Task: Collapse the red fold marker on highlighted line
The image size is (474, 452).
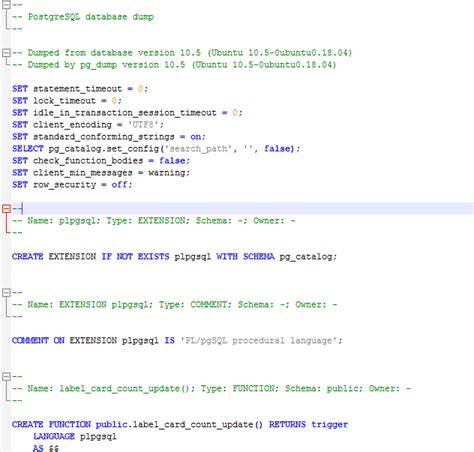Action: pyautogui.click(x=6, y=209)
